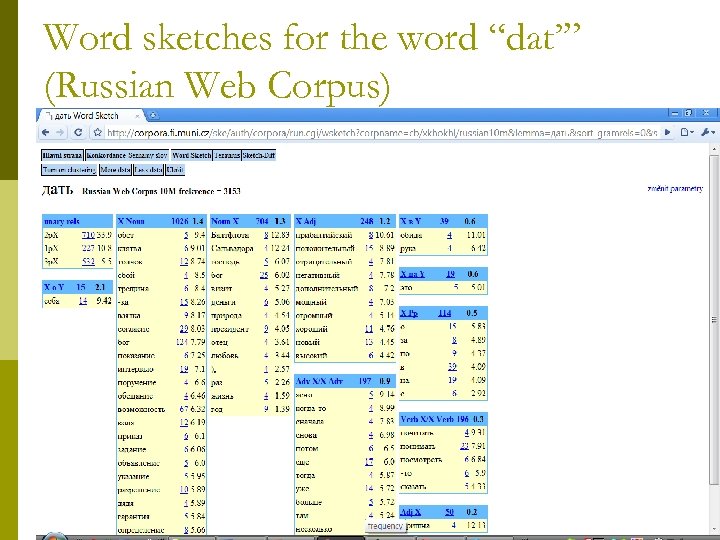Screen dimensions: 720x540
Task: Open the wrench settings menu
Action: [708, 132]
